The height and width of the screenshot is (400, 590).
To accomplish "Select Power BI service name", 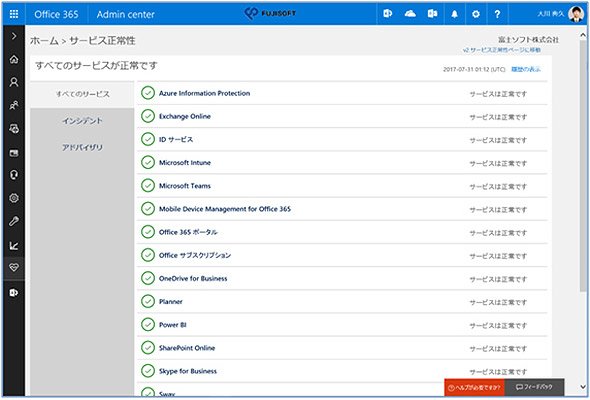I will pos(173,325).
